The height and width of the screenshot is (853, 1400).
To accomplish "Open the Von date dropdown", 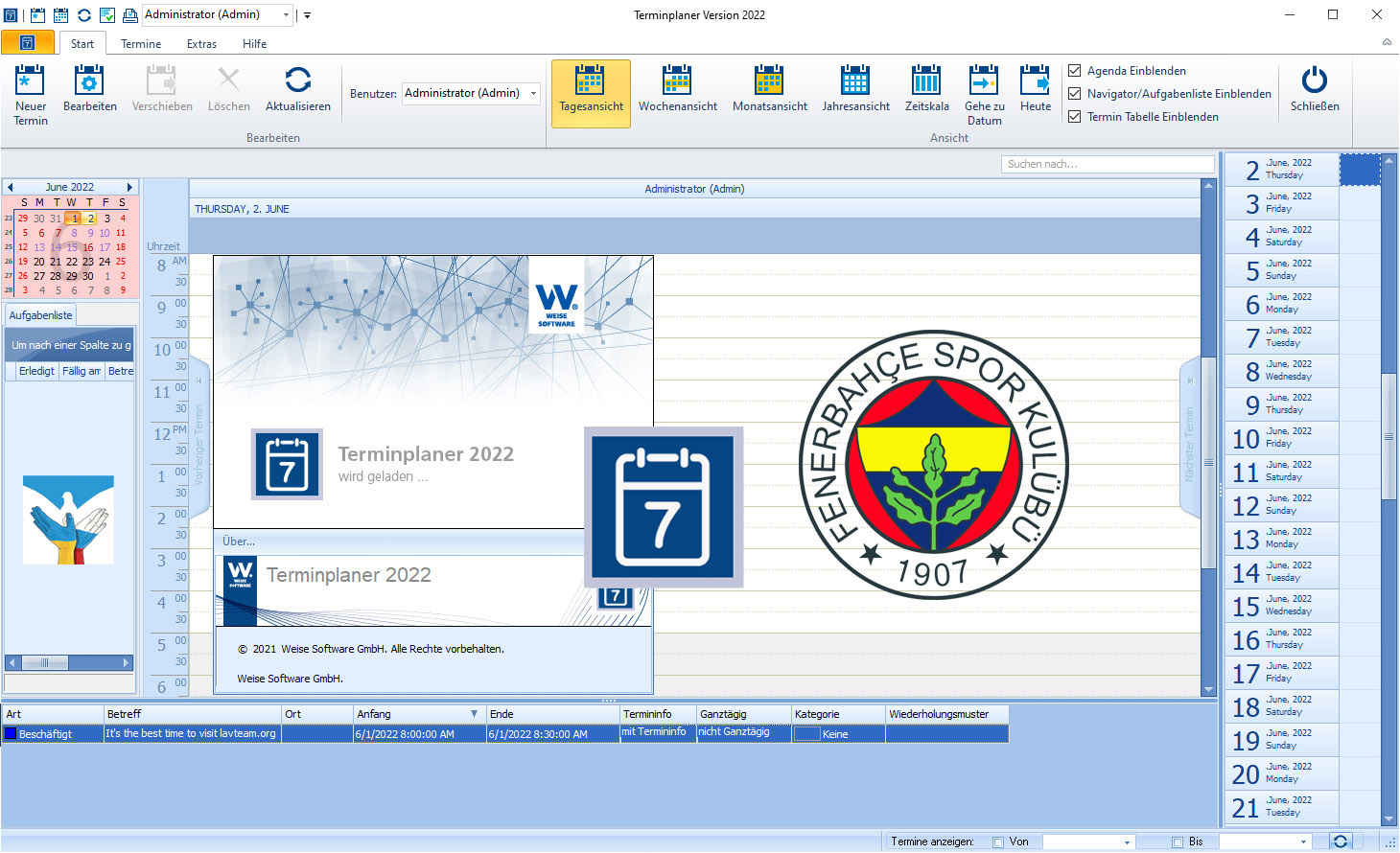I will point(1127,842).
